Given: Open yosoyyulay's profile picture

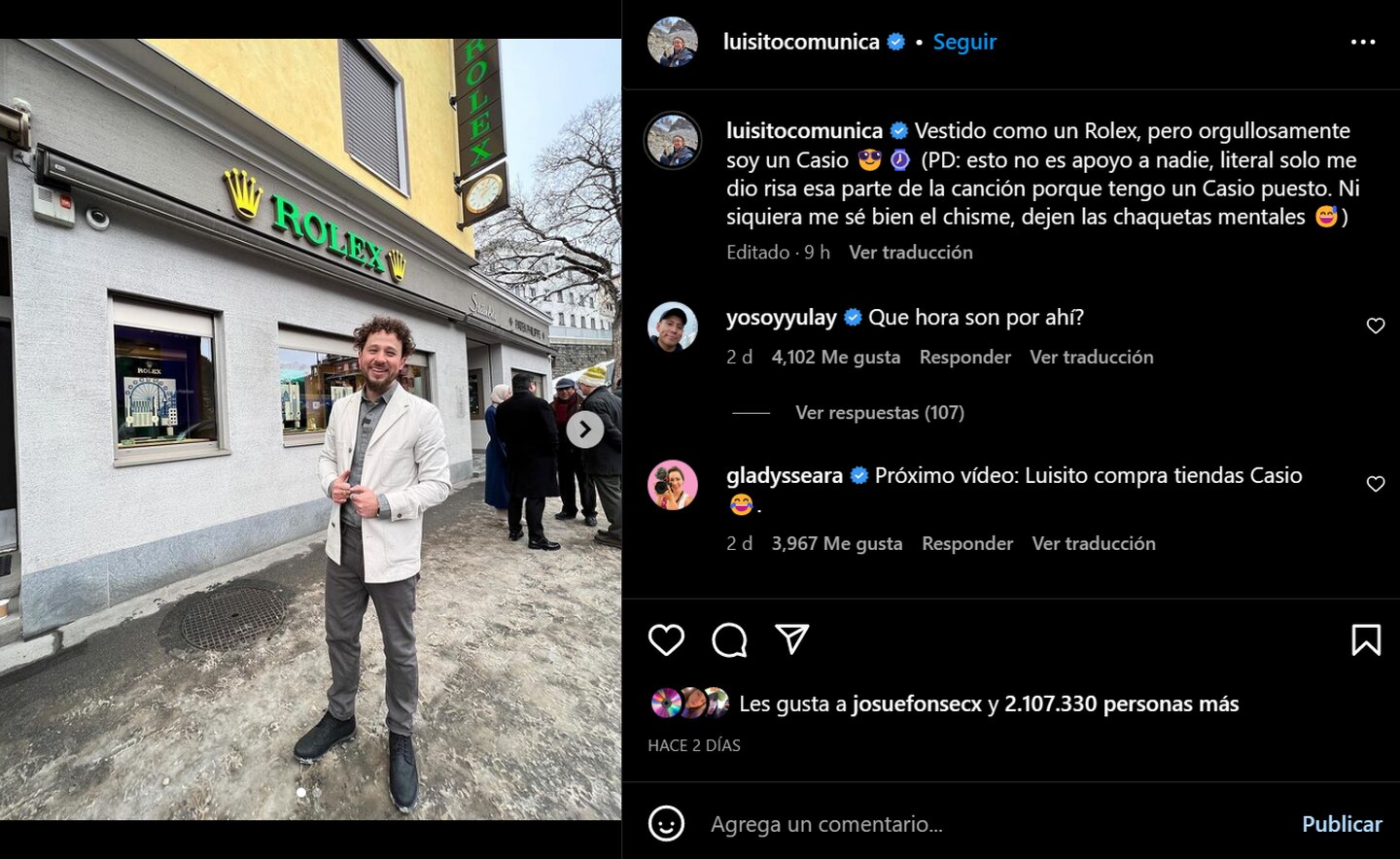Looking at the screenshot, I should [x=673, y=326].
